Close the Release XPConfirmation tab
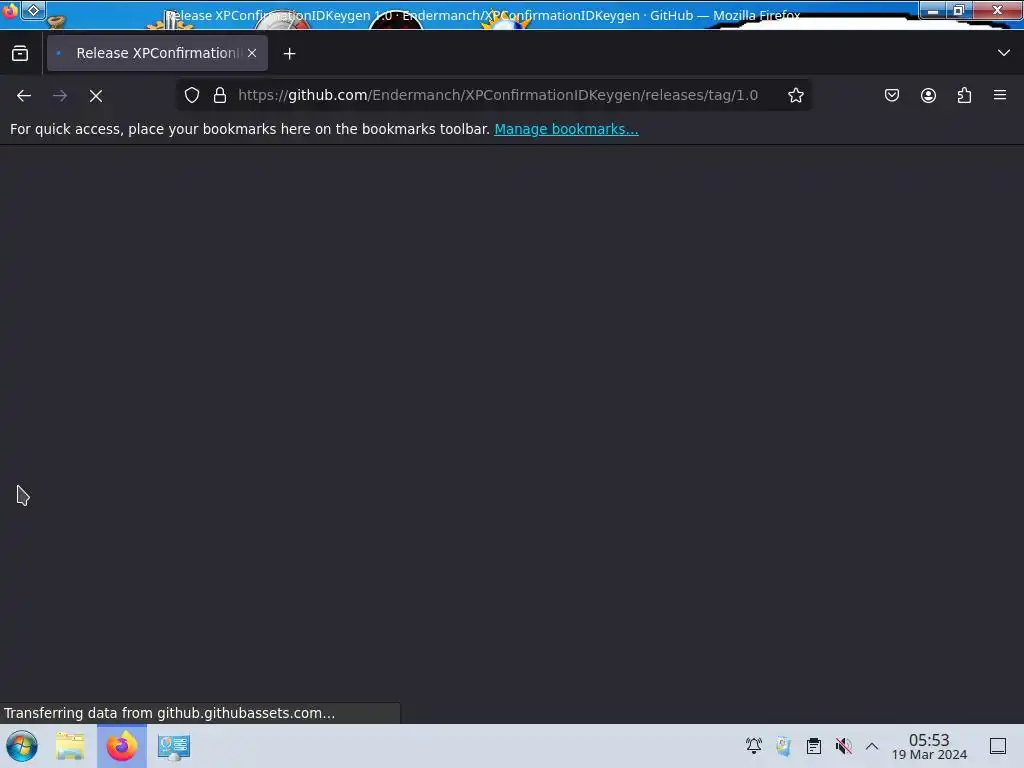Image resolution: width=1024 pixels, height=768 pixels. pos(252,53)
